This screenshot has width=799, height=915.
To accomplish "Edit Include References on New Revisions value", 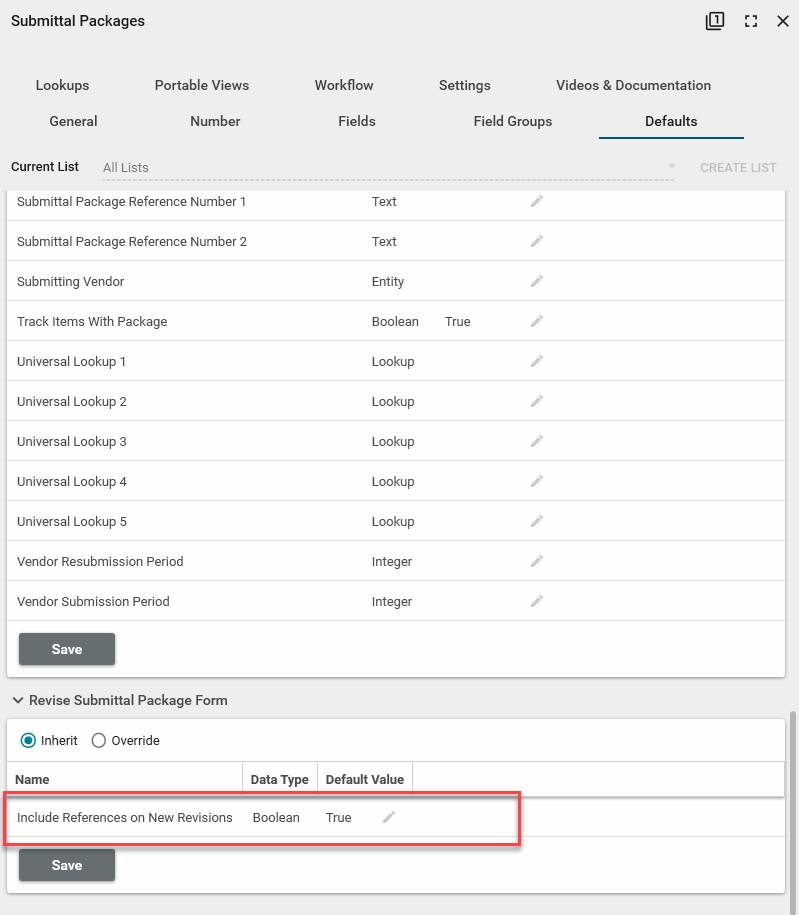I will coord(389,817).
